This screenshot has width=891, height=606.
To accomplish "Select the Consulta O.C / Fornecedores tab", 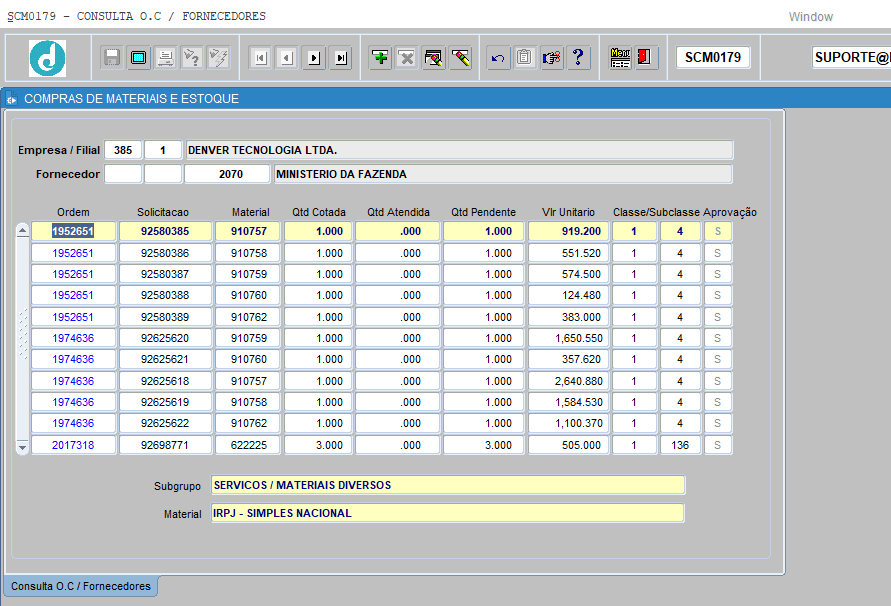I will tap(81, 586).
